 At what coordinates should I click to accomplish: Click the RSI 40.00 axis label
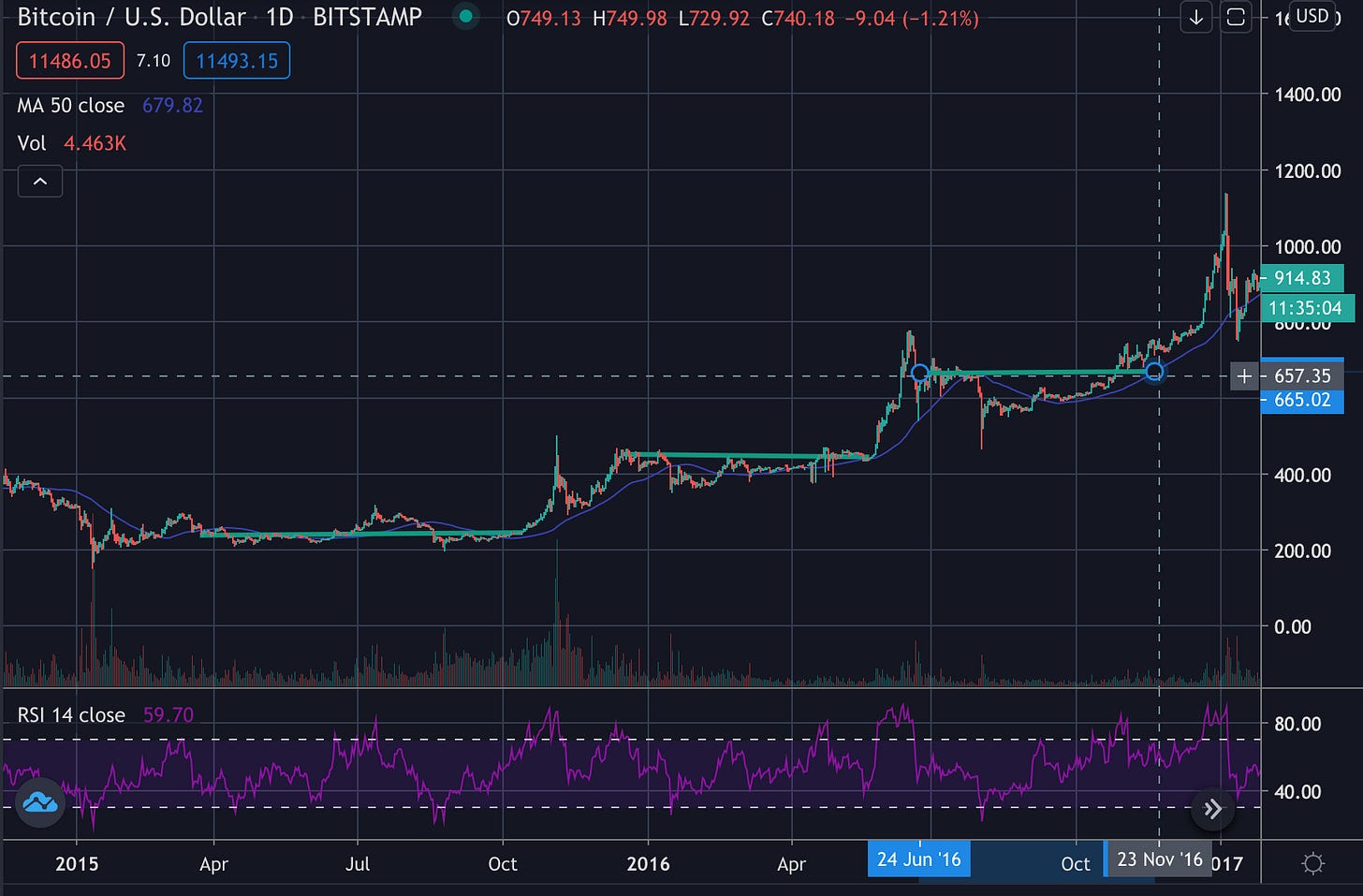coord(1297,792)
